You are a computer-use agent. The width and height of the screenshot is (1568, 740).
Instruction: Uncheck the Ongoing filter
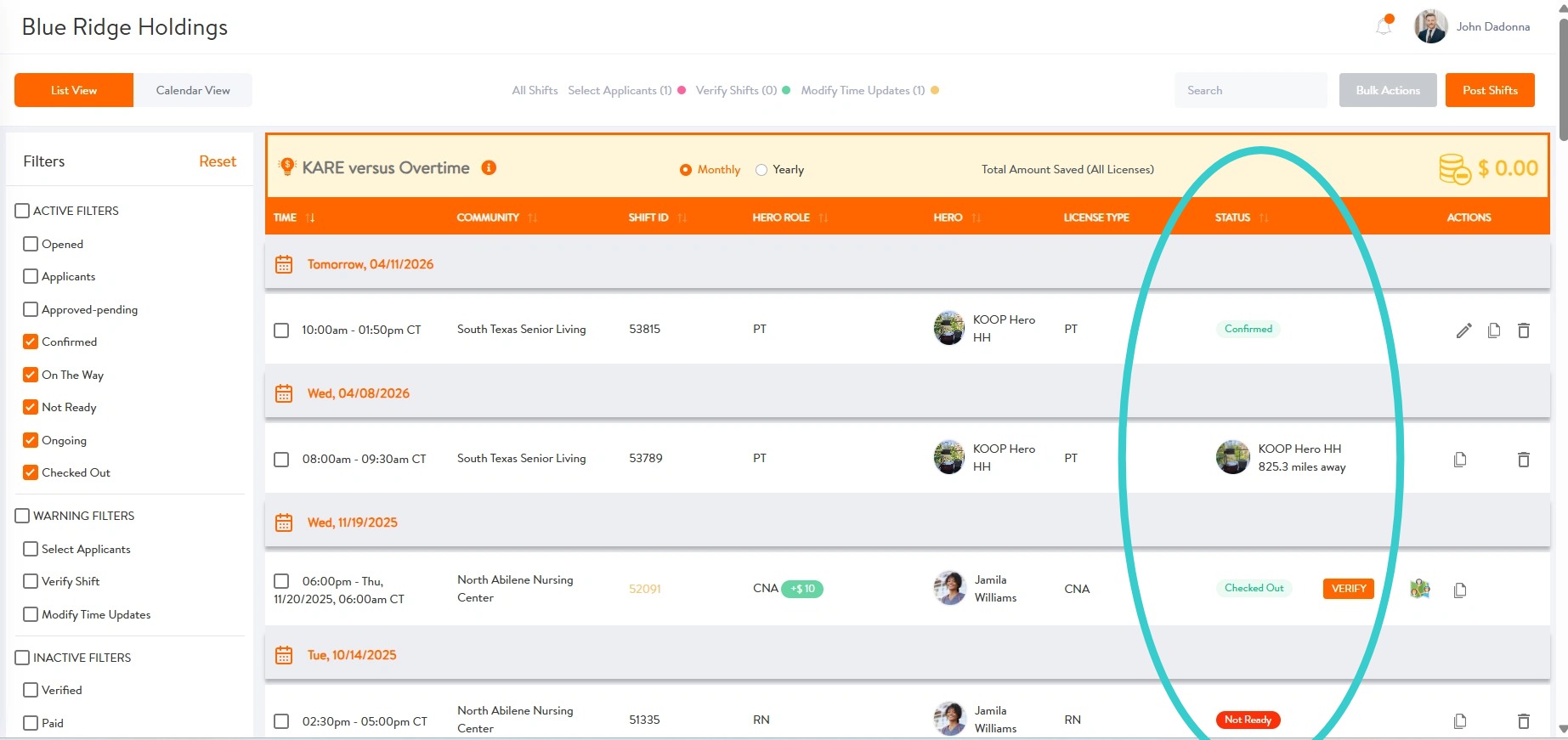(x=31, y=440)
